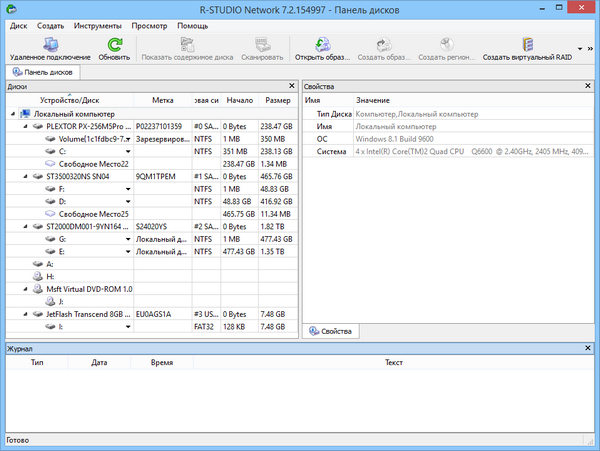Close the Журнал panel
600x451 pixels.
(592, 348)
